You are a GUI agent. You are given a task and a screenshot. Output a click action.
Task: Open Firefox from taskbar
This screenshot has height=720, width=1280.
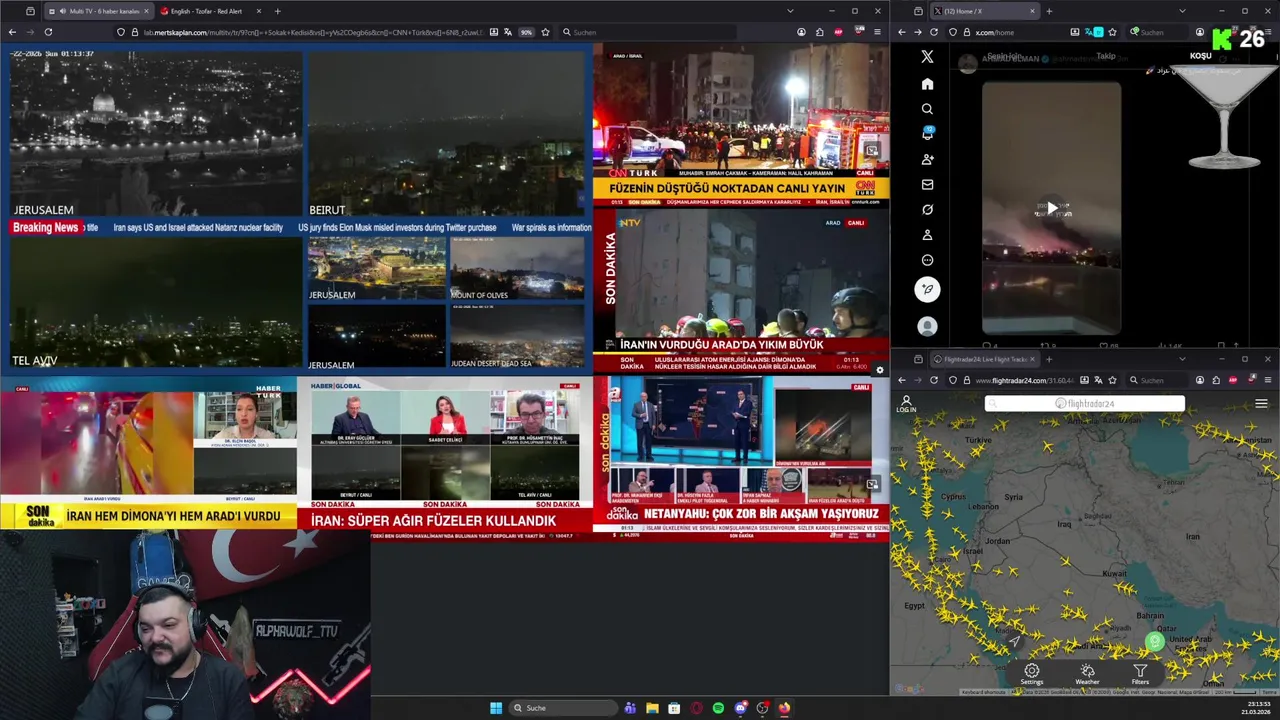click(x=784, y=708)
